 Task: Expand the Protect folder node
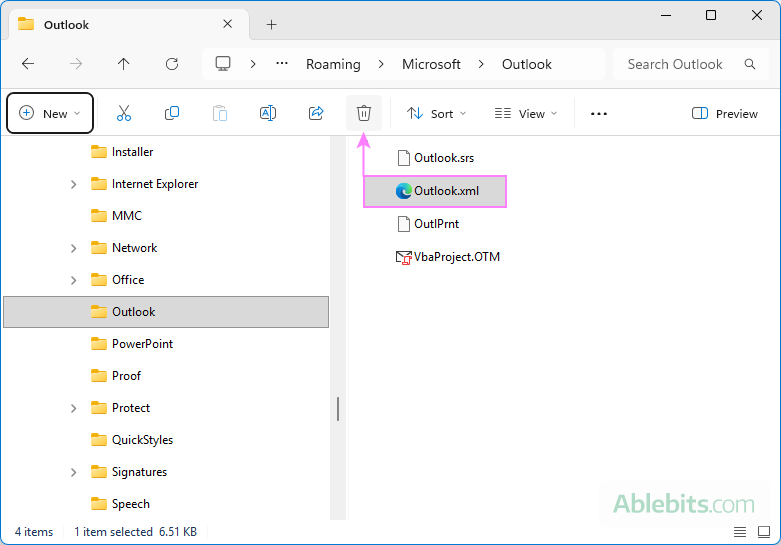click(x=74, y=408)
